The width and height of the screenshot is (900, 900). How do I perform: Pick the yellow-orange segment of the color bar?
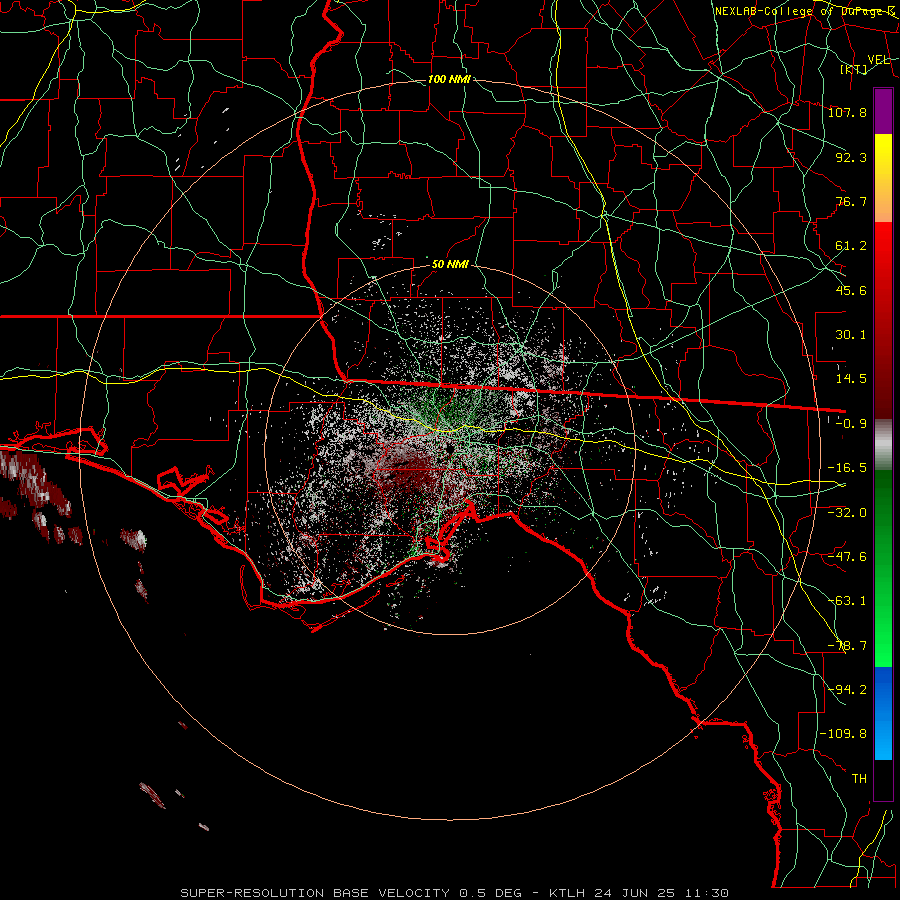click(x=883, y=178)
